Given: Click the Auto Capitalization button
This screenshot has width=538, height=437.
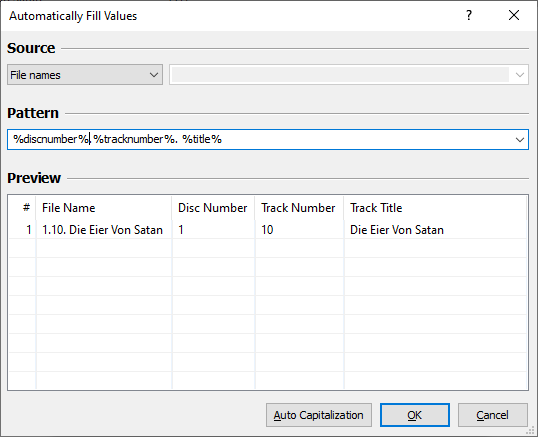Looking at the screenshot, I should point(319,415).
